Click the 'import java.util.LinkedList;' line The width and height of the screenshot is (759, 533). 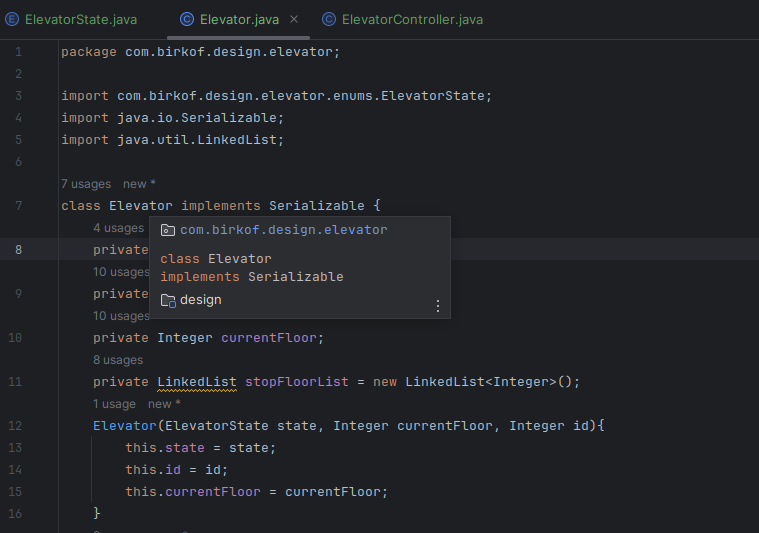(x=172, y=140)
